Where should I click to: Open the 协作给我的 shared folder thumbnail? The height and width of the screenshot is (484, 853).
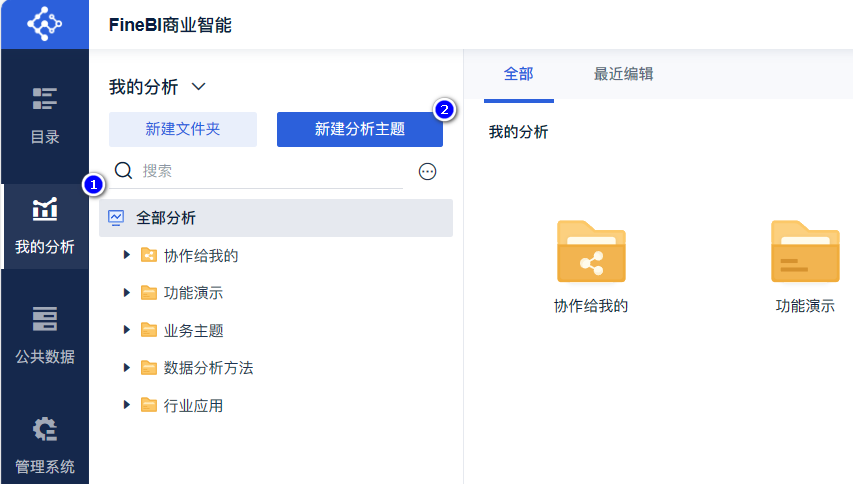(x=591, y=252)
